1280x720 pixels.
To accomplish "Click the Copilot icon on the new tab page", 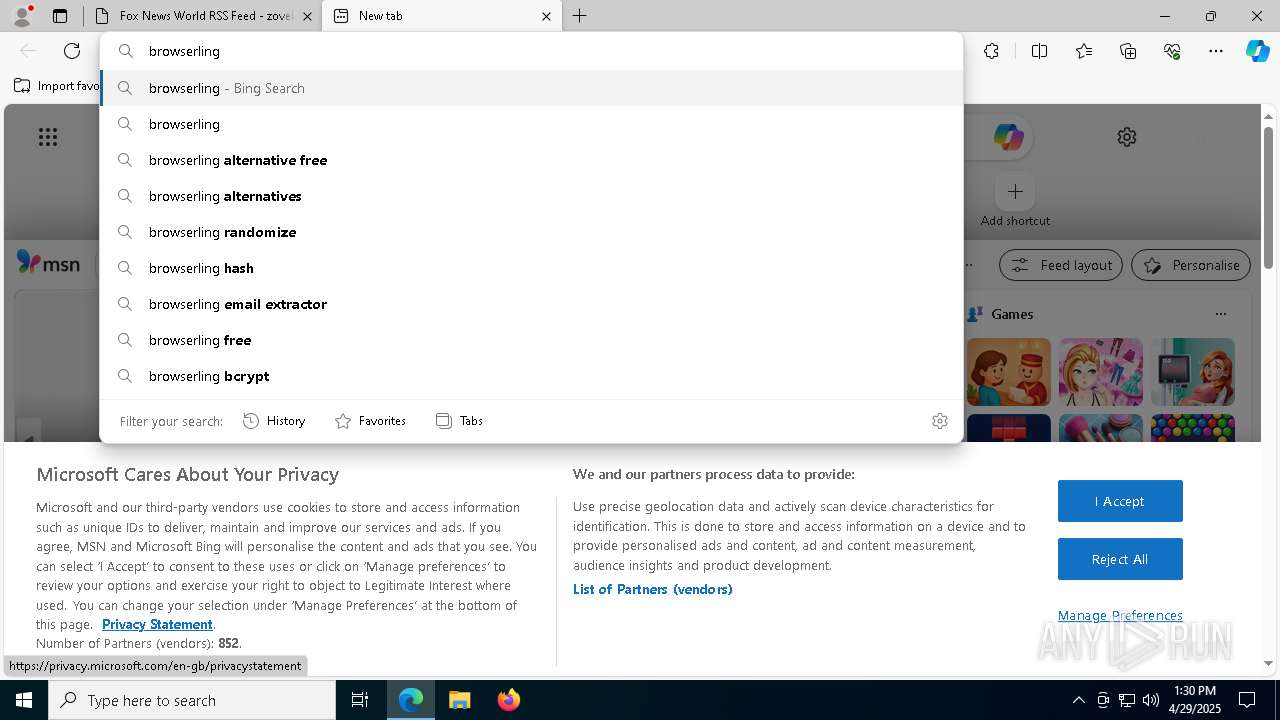I will click(1008, 137).
